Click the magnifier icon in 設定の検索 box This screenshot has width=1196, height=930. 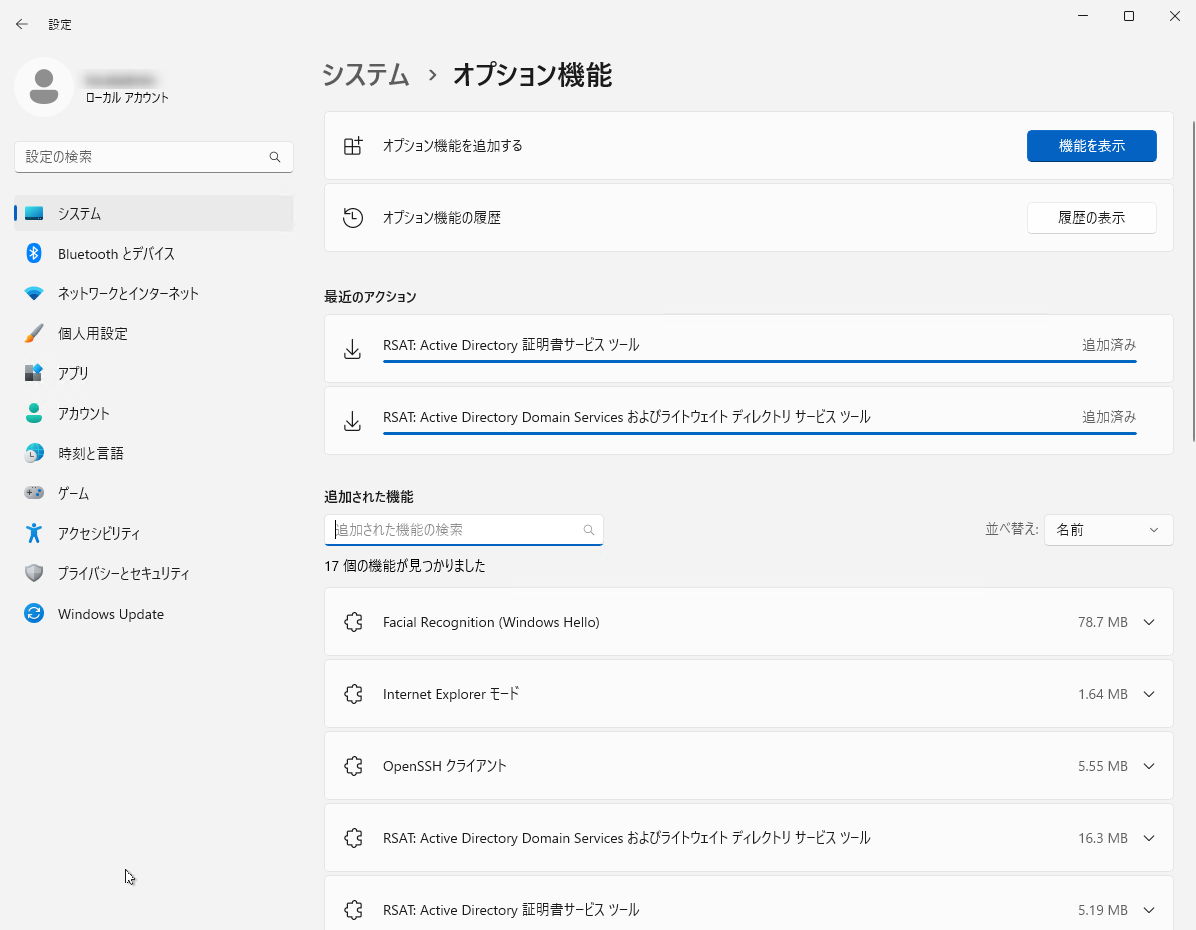[x=275, y=157]
